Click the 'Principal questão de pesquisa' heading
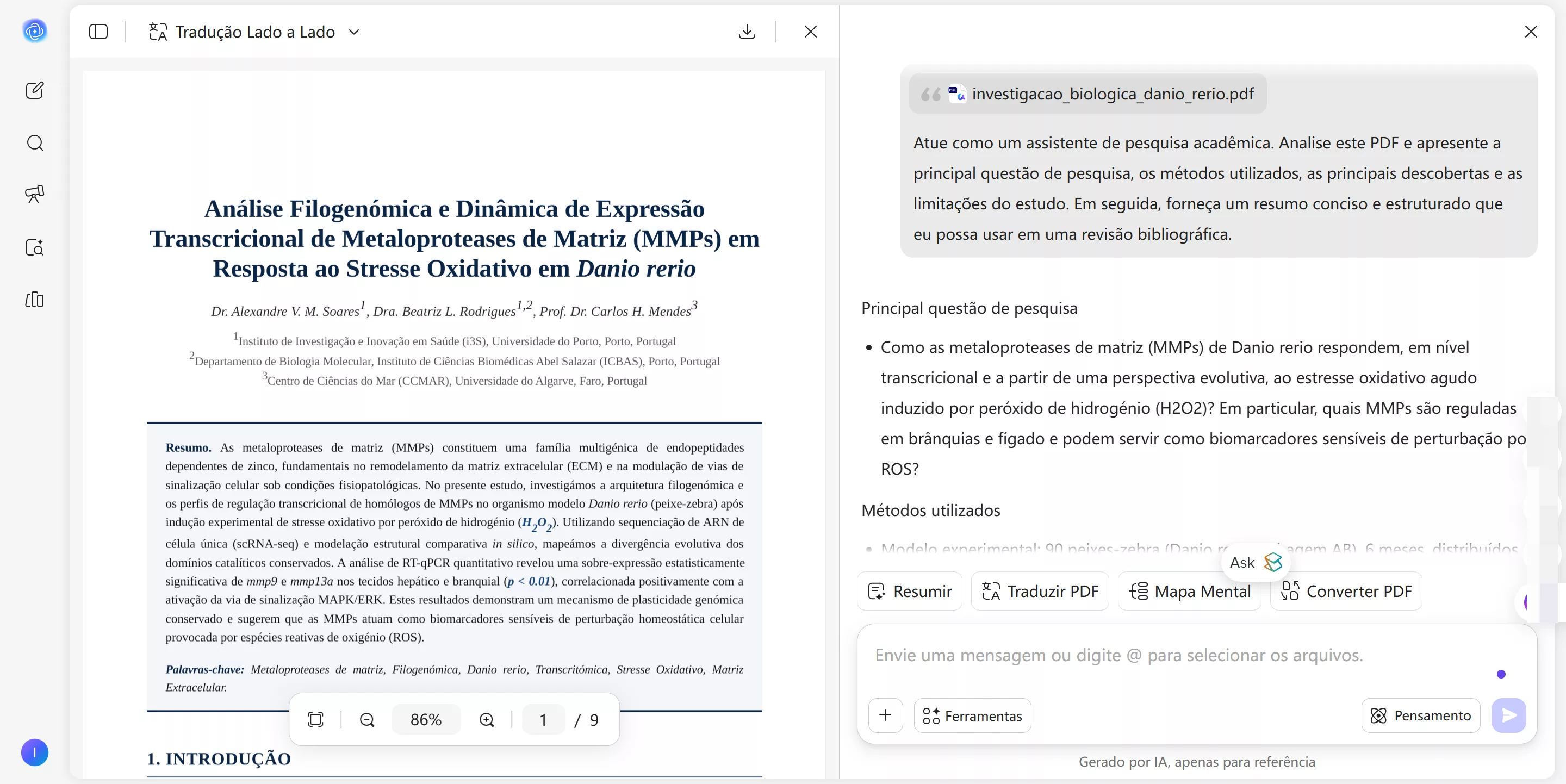The width and height of the screenshot is (1566, 784). [969, 308]
